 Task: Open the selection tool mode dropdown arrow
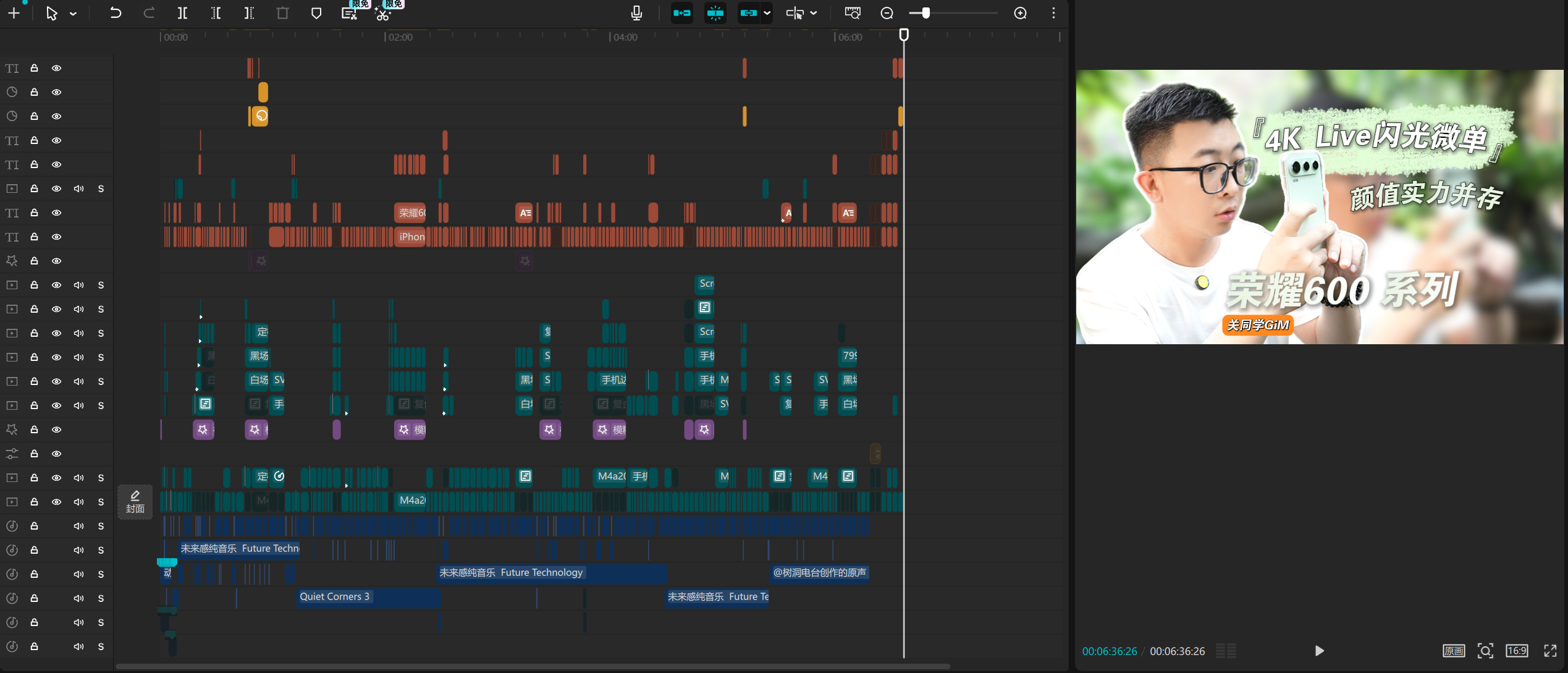pyautogui.click(x=74, y=14)
